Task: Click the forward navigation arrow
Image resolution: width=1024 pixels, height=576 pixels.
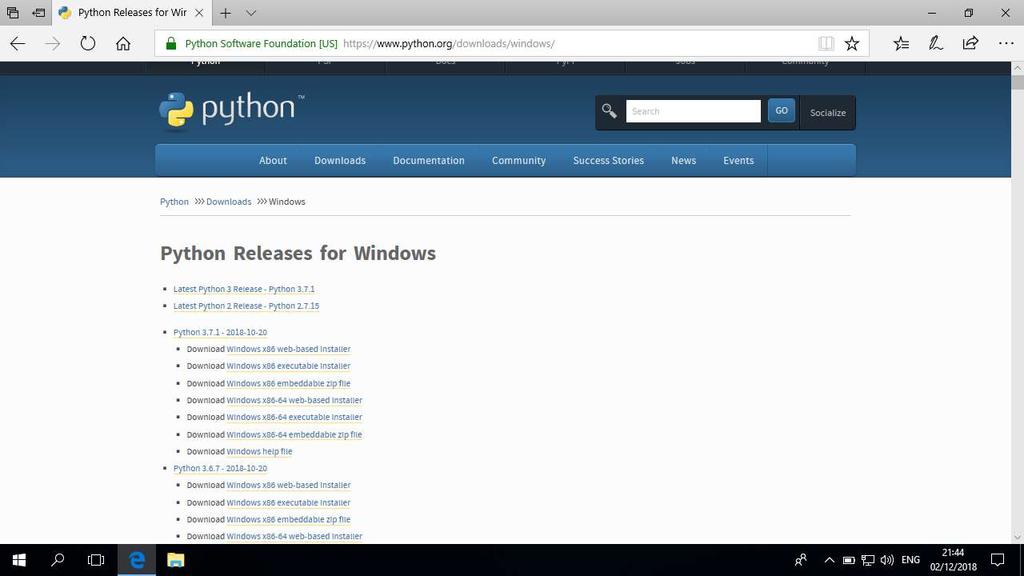Action: coord(53,44)
